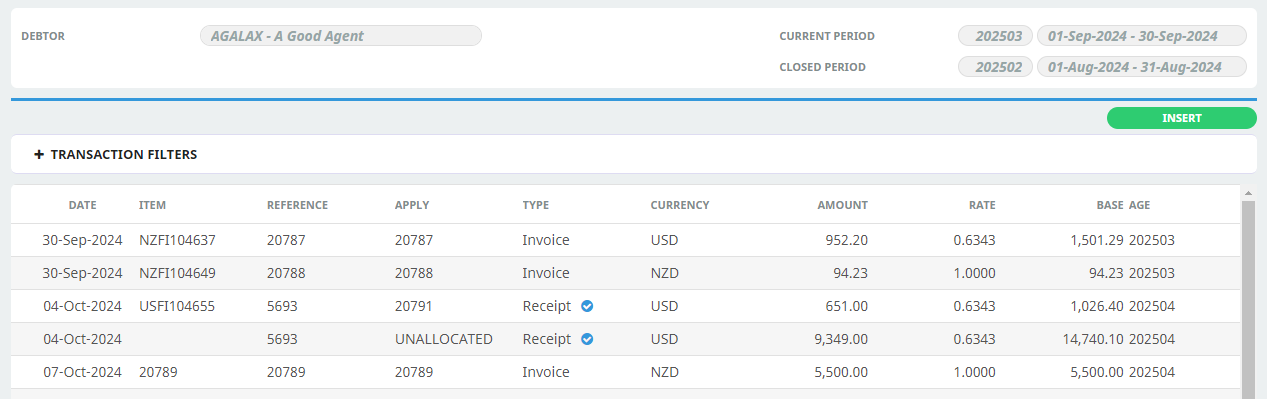1267x399 pixels.
Task: Click the closed period field 202502
Action: point(995,67)
